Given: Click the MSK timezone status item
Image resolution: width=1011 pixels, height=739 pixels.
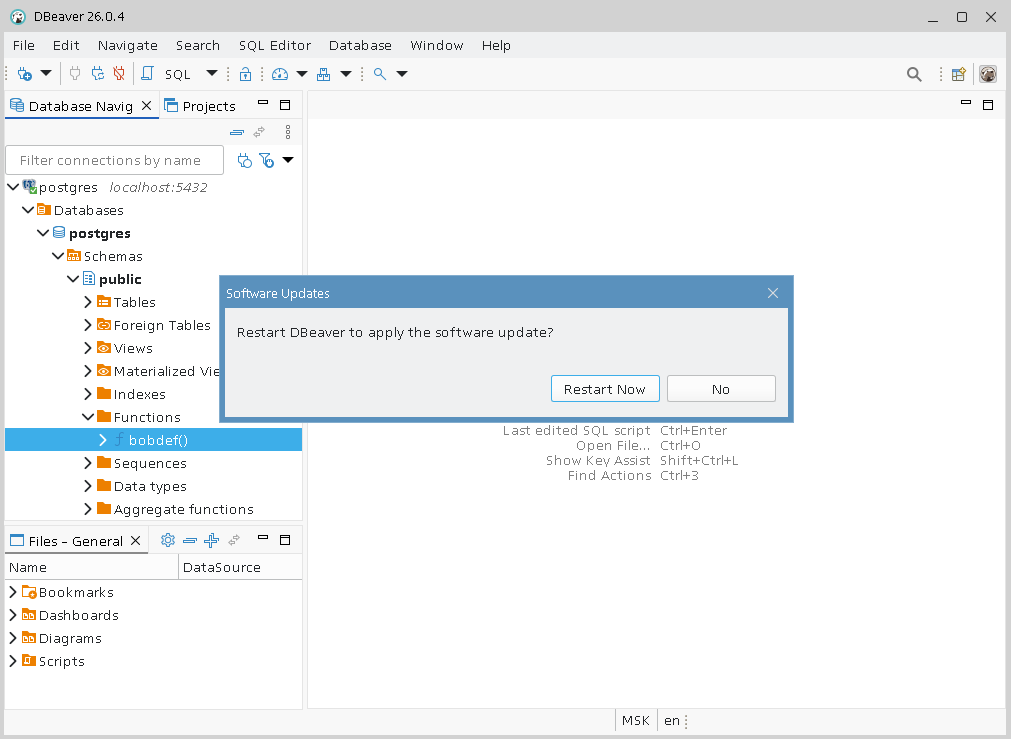Looking at the screenshot, I should click(636, 720).
